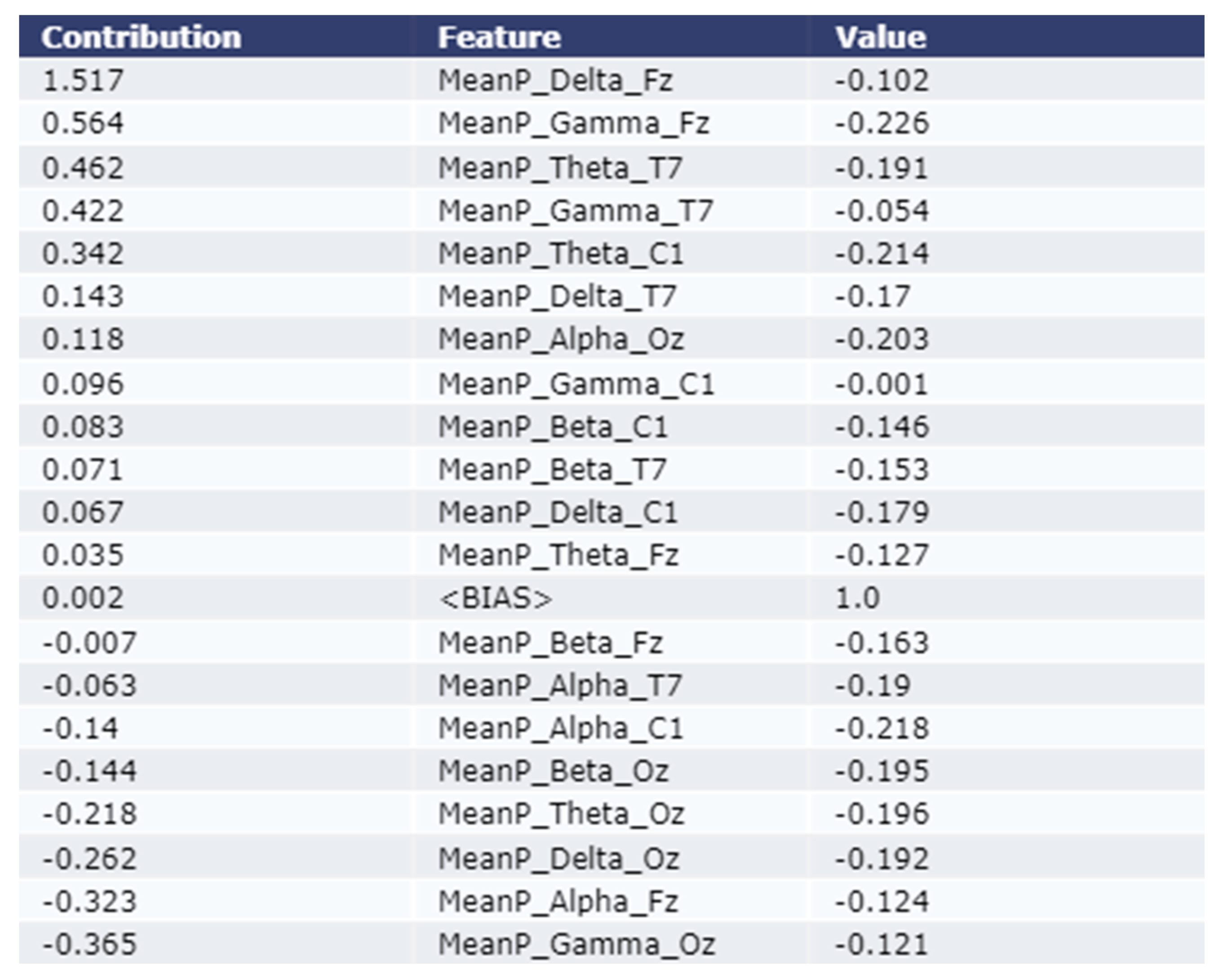Select the MeanP_Gamma_C1 row
The image size is (1219, 980).
pyautogui.click(x=576, y=384)
